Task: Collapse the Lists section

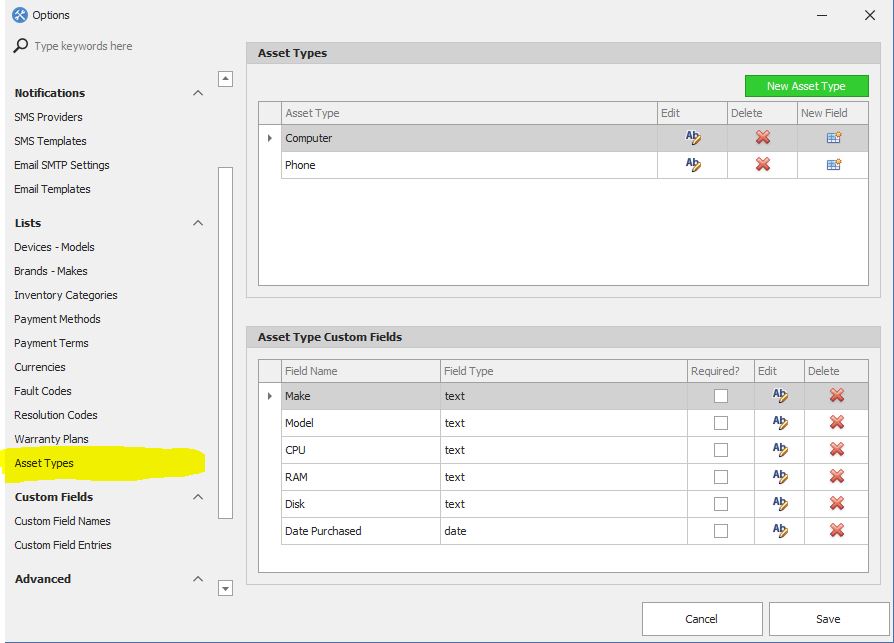Action: click(197, 222)
